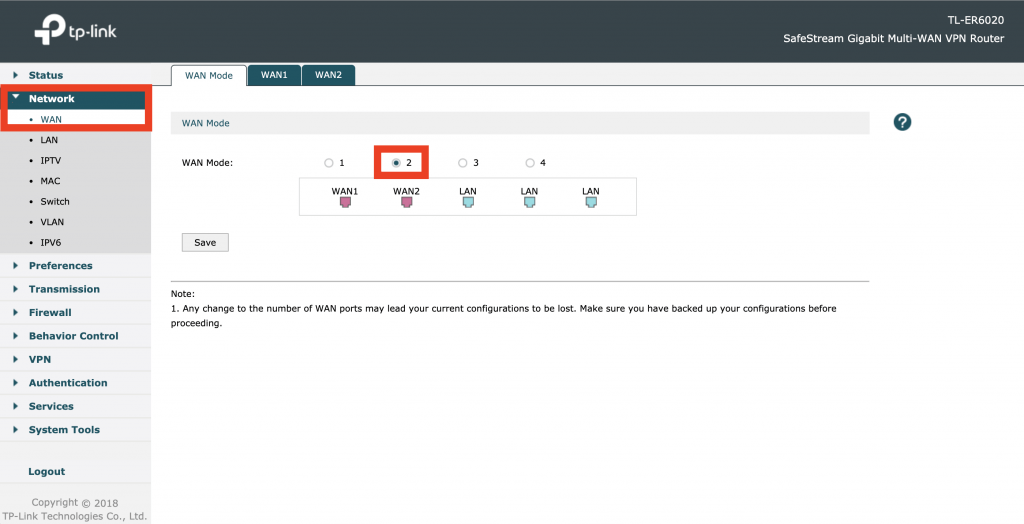1024x524 pixels.
Task: Expand the Firewall menu section
Action: (50, 313)
